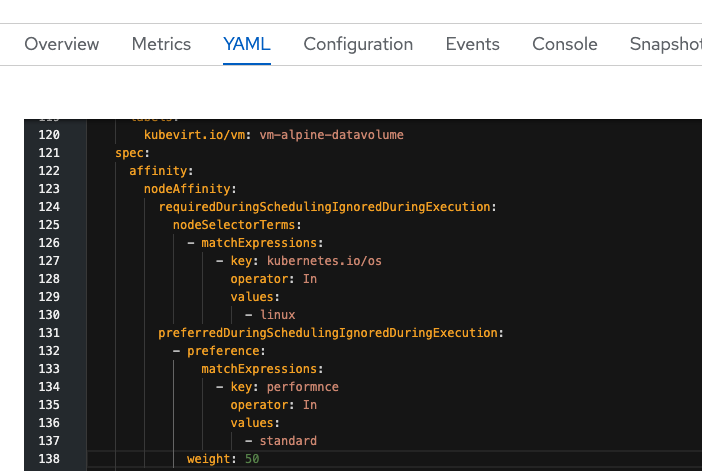
Task: Switch to the Console tab
Action: coord(565,44)
